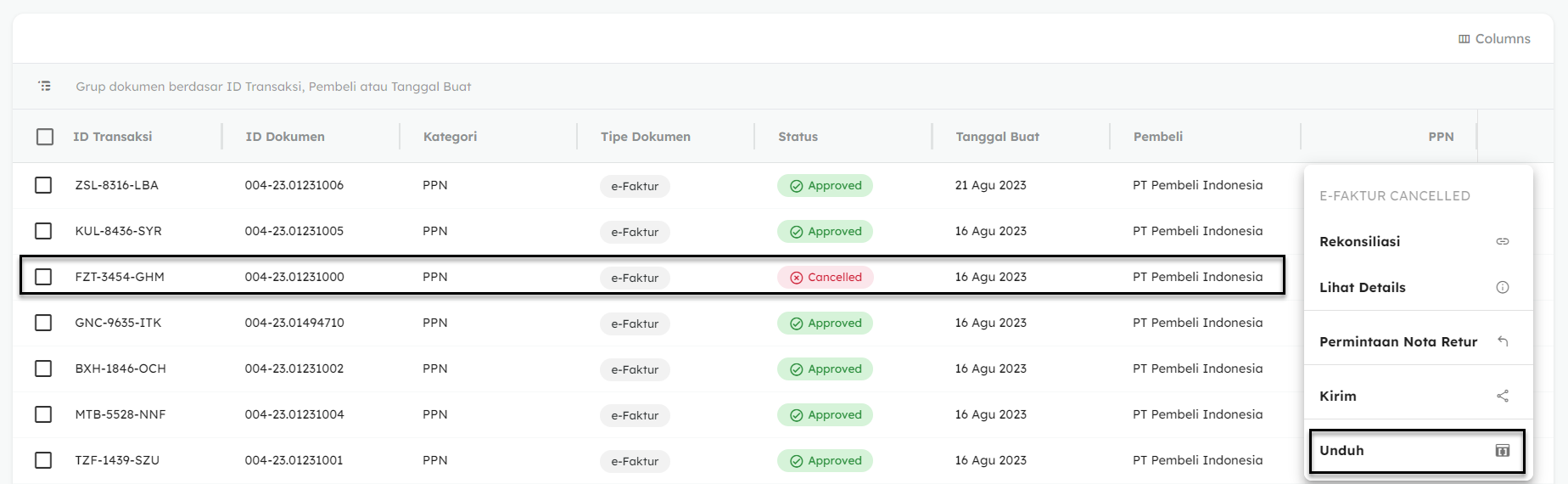This screenshot has height=484, width=1568.
Task: Toggle the select-all header checkbox
Action: [45, 137]
